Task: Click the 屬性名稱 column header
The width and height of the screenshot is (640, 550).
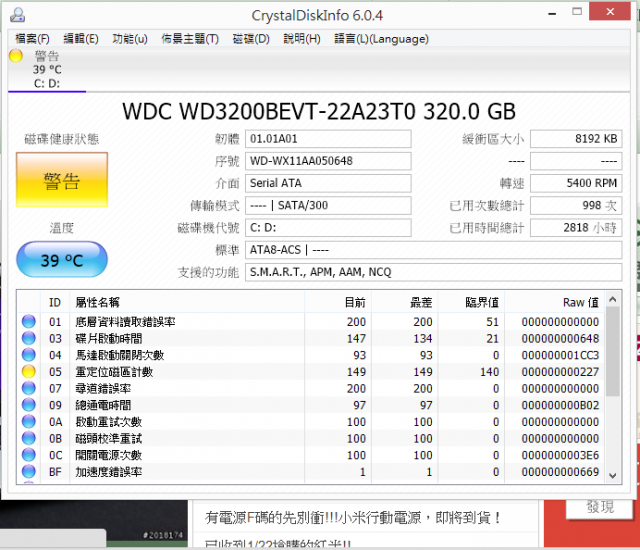Action: point(187,302)
